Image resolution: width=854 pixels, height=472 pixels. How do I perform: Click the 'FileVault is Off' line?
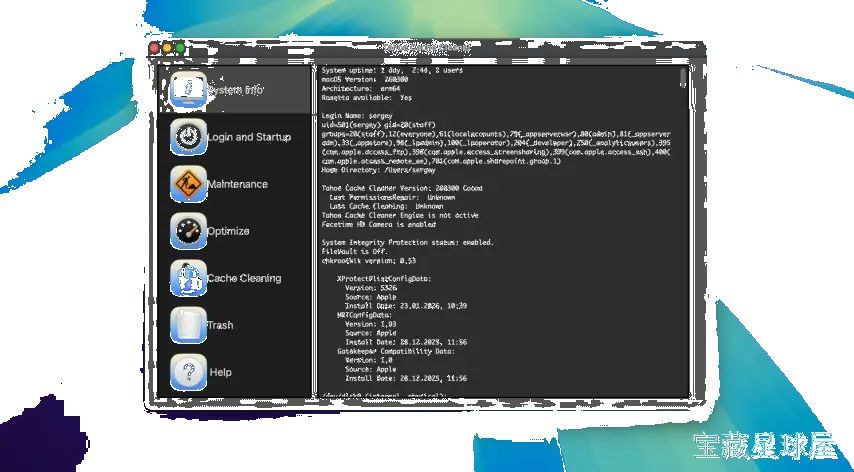(355, 252)
